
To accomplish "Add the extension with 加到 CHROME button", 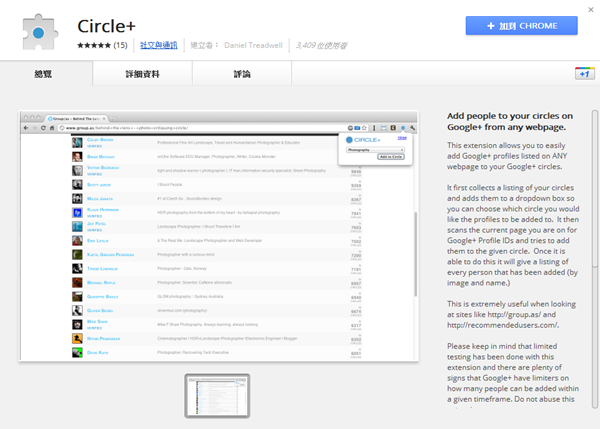I will pos(522,26).
